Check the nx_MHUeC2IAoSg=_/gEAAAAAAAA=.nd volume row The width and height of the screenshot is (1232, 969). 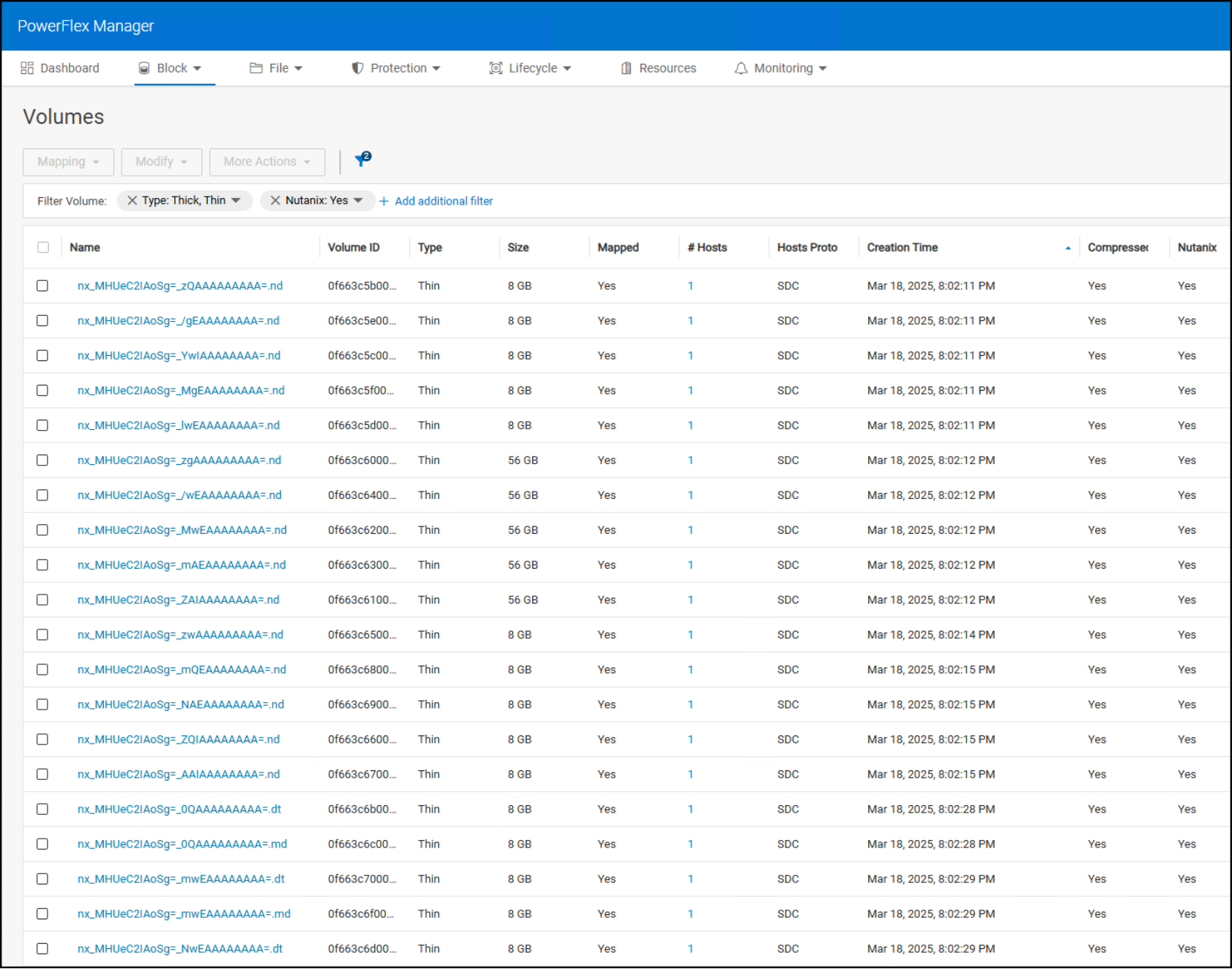[x=42, y=320]
